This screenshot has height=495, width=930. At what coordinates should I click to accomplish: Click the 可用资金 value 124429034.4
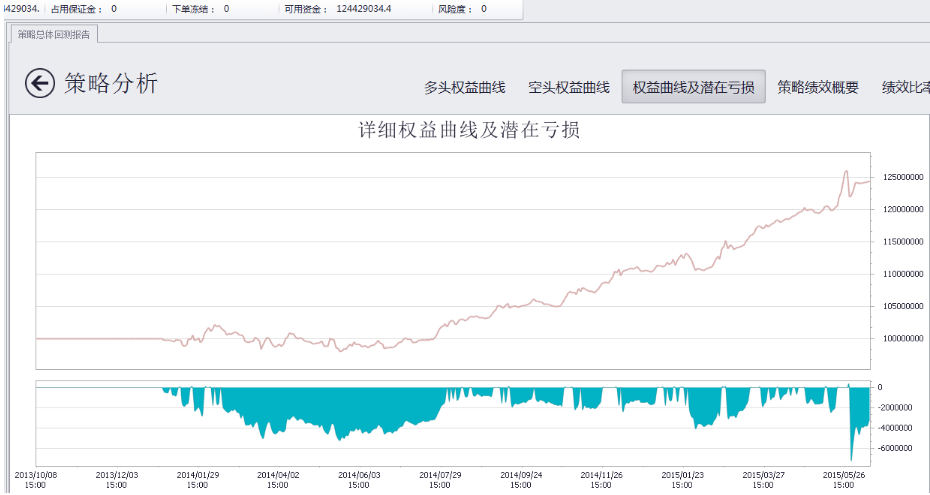pyautogui.click(x=364, y=8)
